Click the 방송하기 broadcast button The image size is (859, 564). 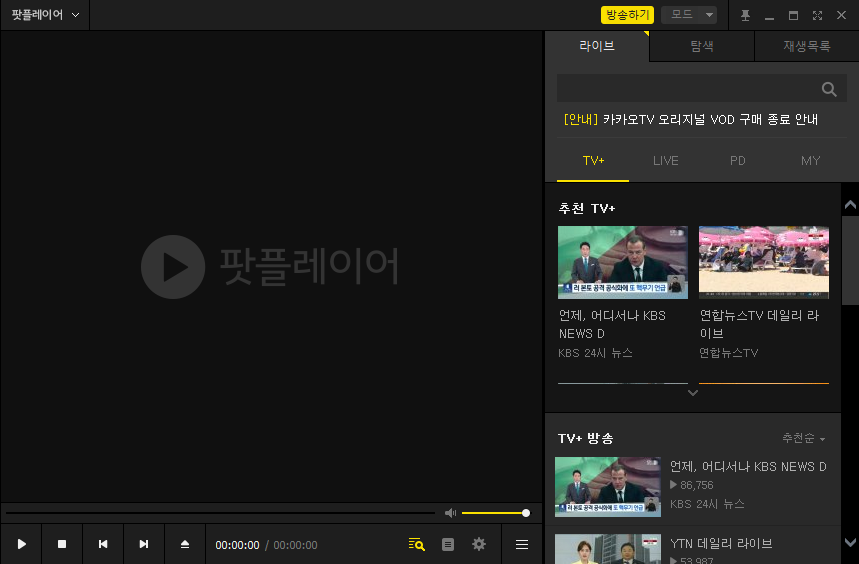click(627, 15)
